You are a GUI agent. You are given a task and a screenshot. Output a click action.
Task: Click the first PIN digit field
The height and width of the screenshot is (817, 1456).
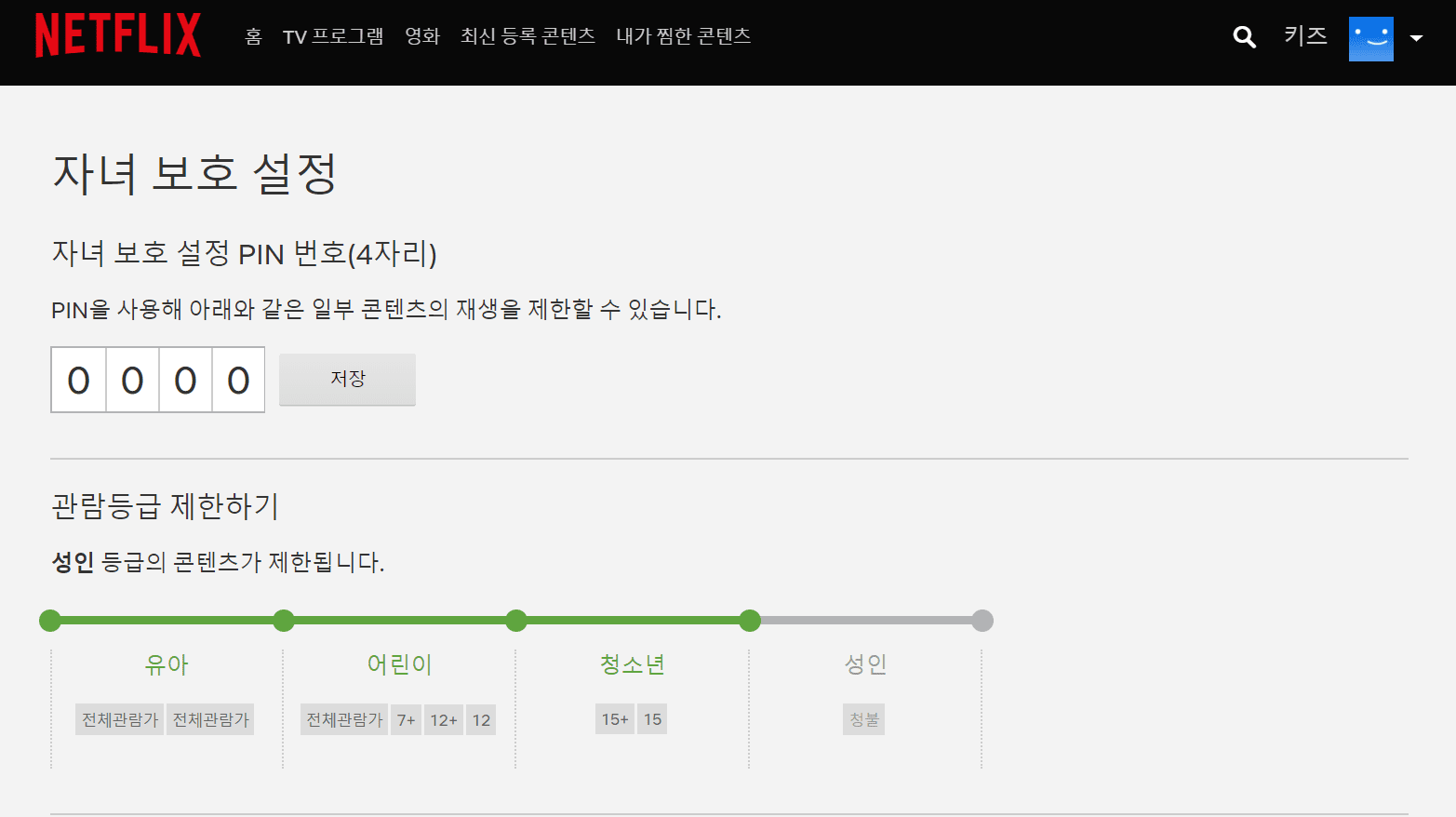coord(79,380)
